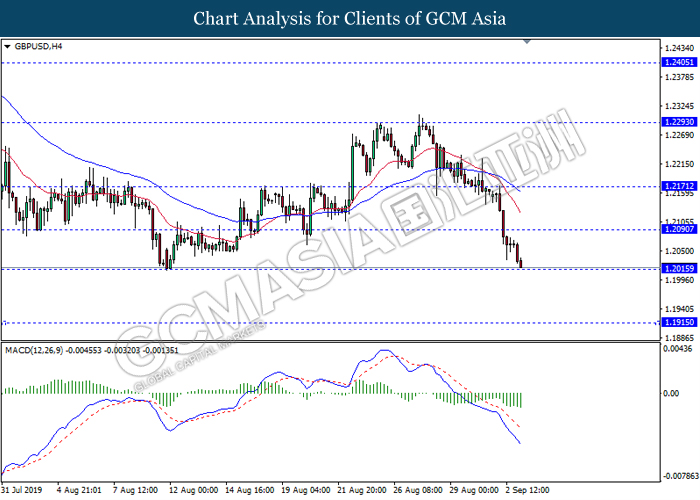Select the 1.21712 price level label
The image size is (700, 500).
[679, 186]
